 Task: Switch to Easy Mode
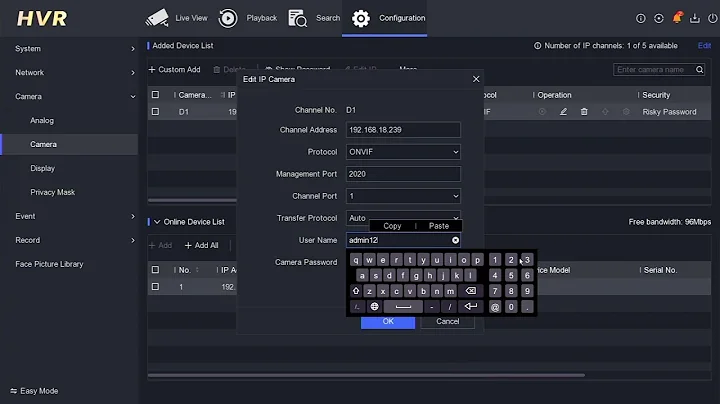[x=34, y=391]
